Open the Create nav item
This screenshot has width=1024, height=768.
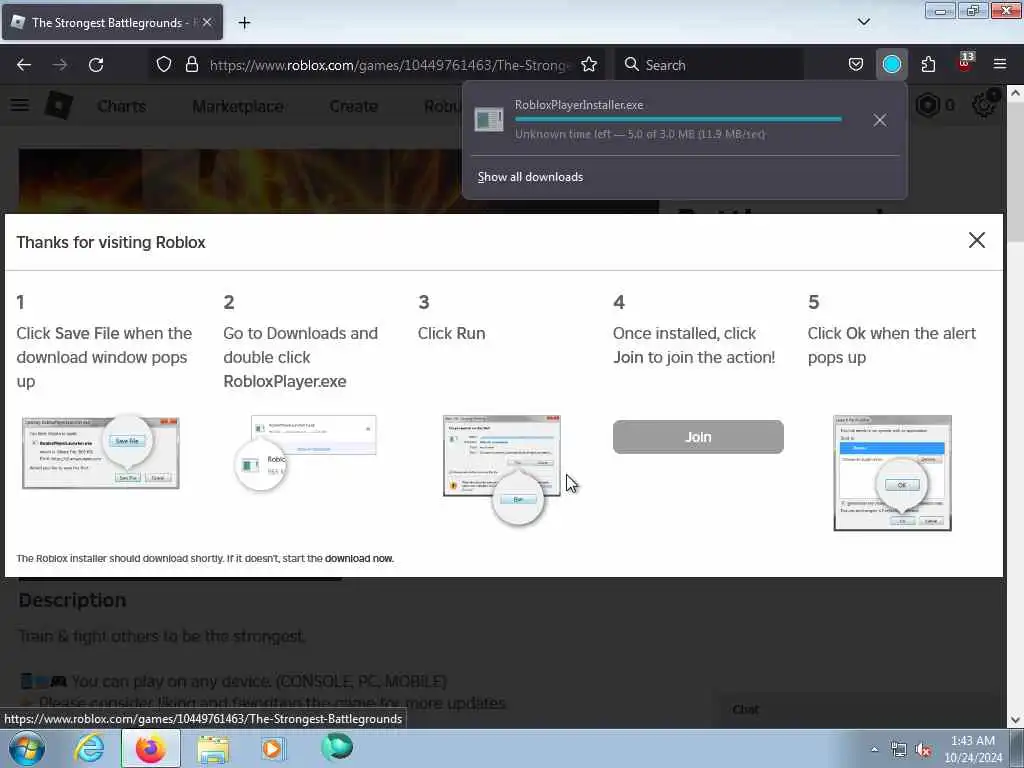353,106
